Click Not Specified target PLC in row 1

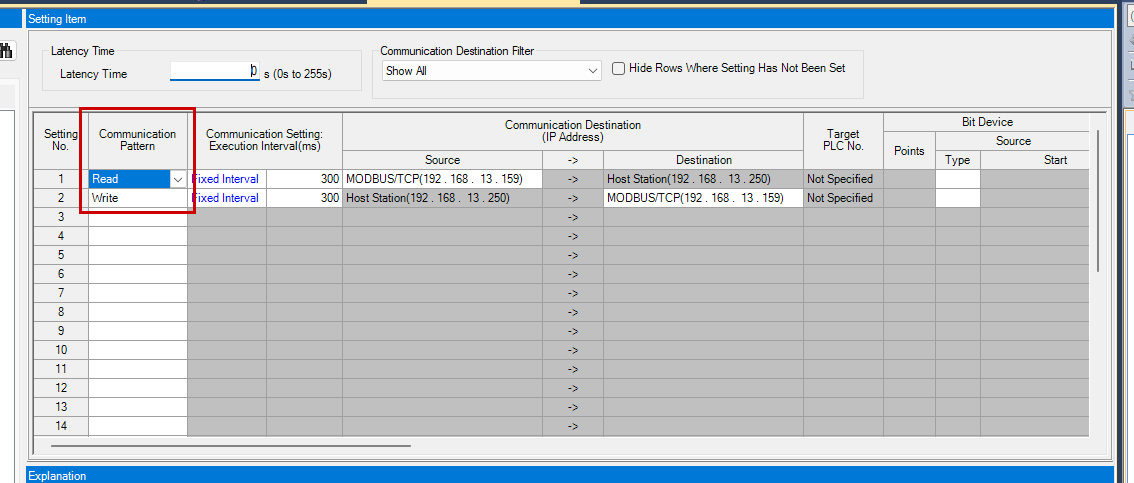(843, 179)
